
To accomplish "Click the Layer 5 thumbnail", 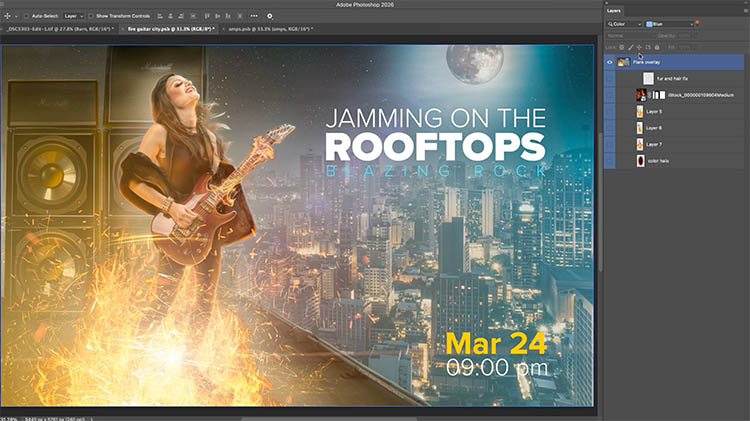I will pyautogui.click(x=640, y=111).
